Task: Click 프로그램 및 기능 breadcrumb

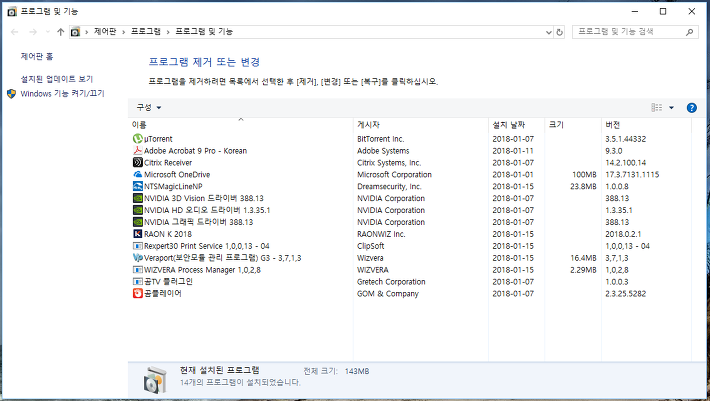Action: point(204,32)
